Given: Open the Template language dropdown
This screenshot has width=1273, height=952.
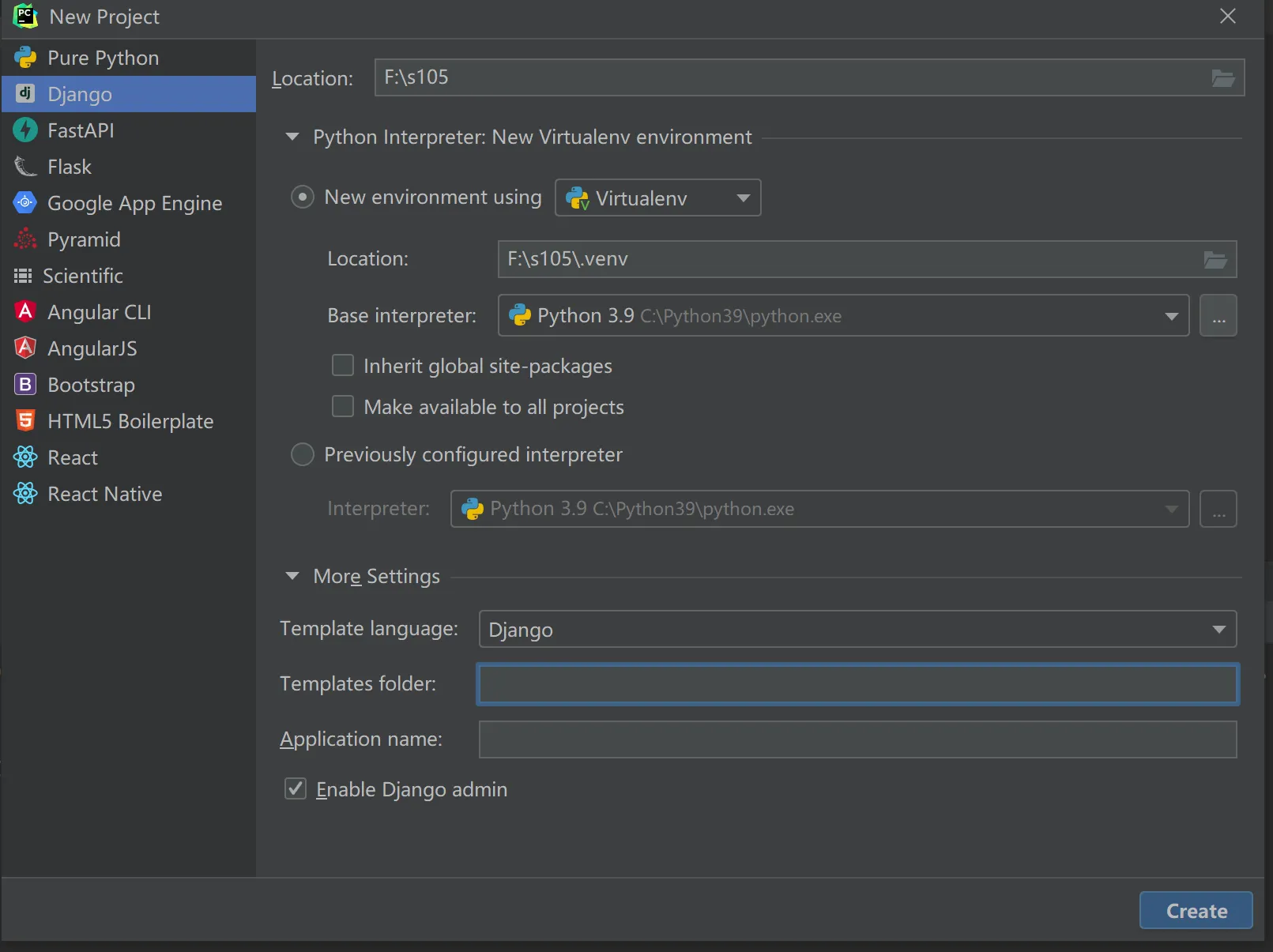Looking at the screenshot, I should coord(857,630).
